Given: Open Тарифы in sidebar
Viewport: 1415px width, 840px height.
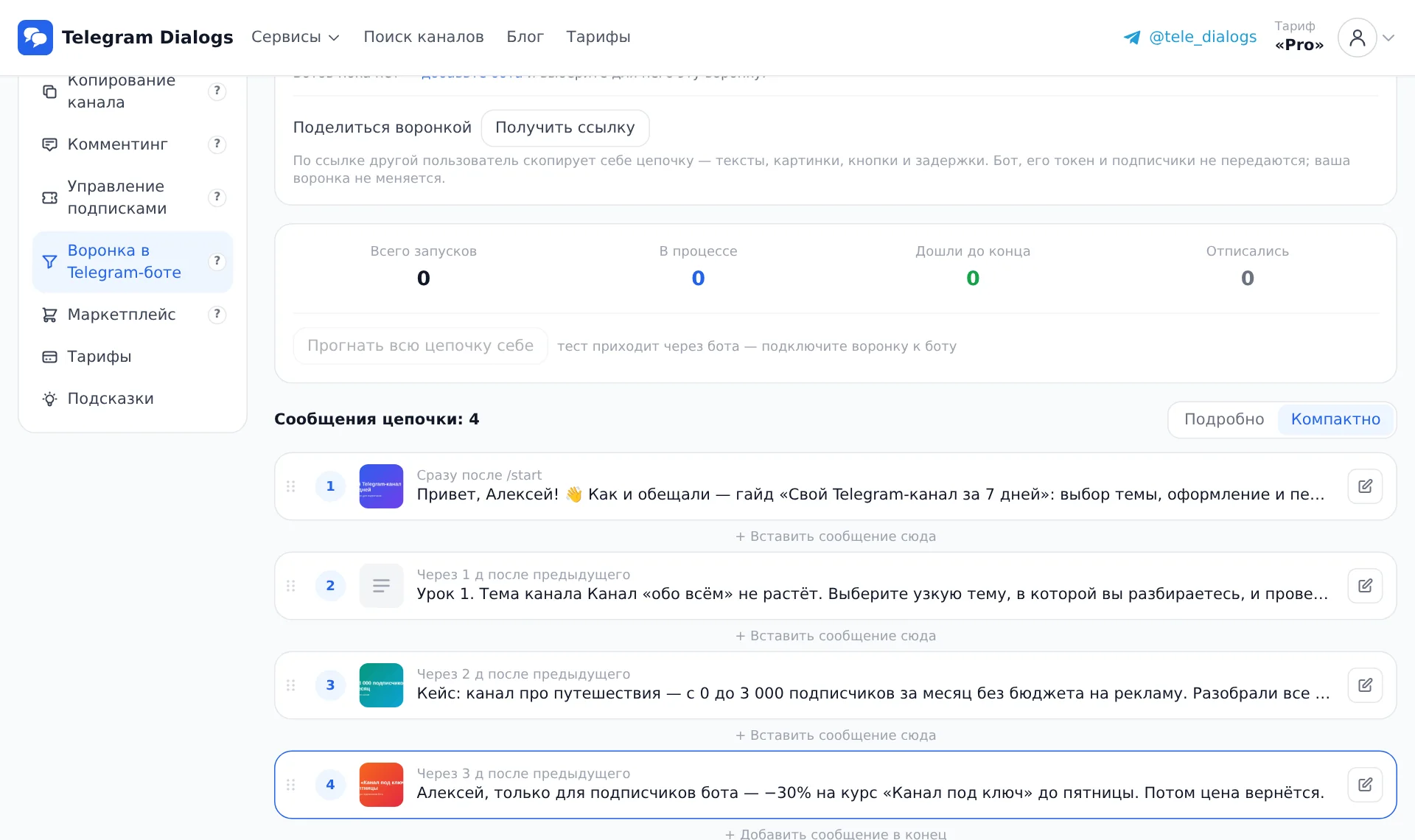Looking at the screenshot, I should tap(133, 357).
